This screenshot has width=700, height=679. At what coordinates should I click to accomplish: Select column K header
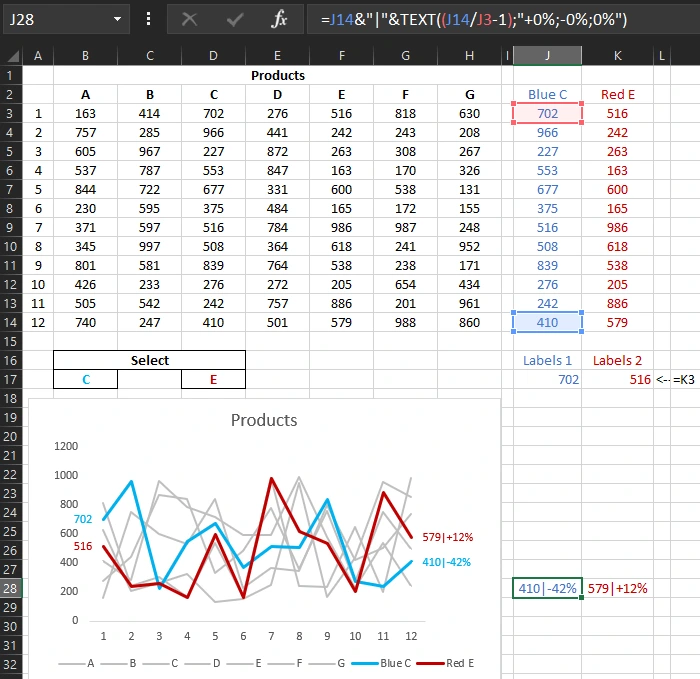(617, 56)
